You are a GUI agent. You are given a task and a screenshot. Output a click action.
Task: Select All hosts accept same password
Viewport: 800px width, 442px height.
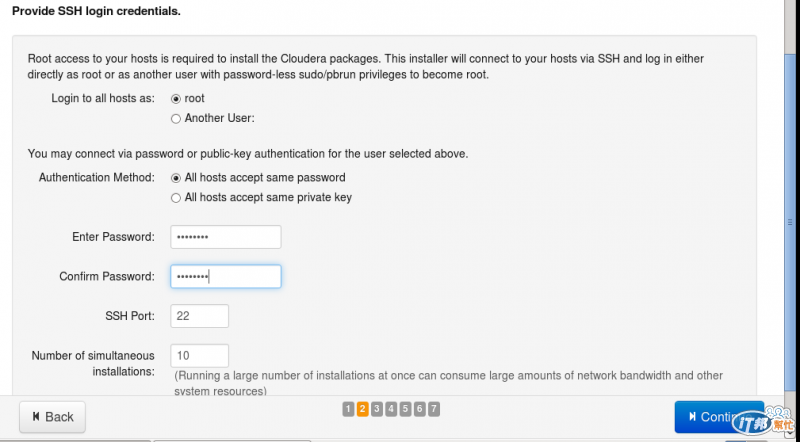[x=176, y=178]
